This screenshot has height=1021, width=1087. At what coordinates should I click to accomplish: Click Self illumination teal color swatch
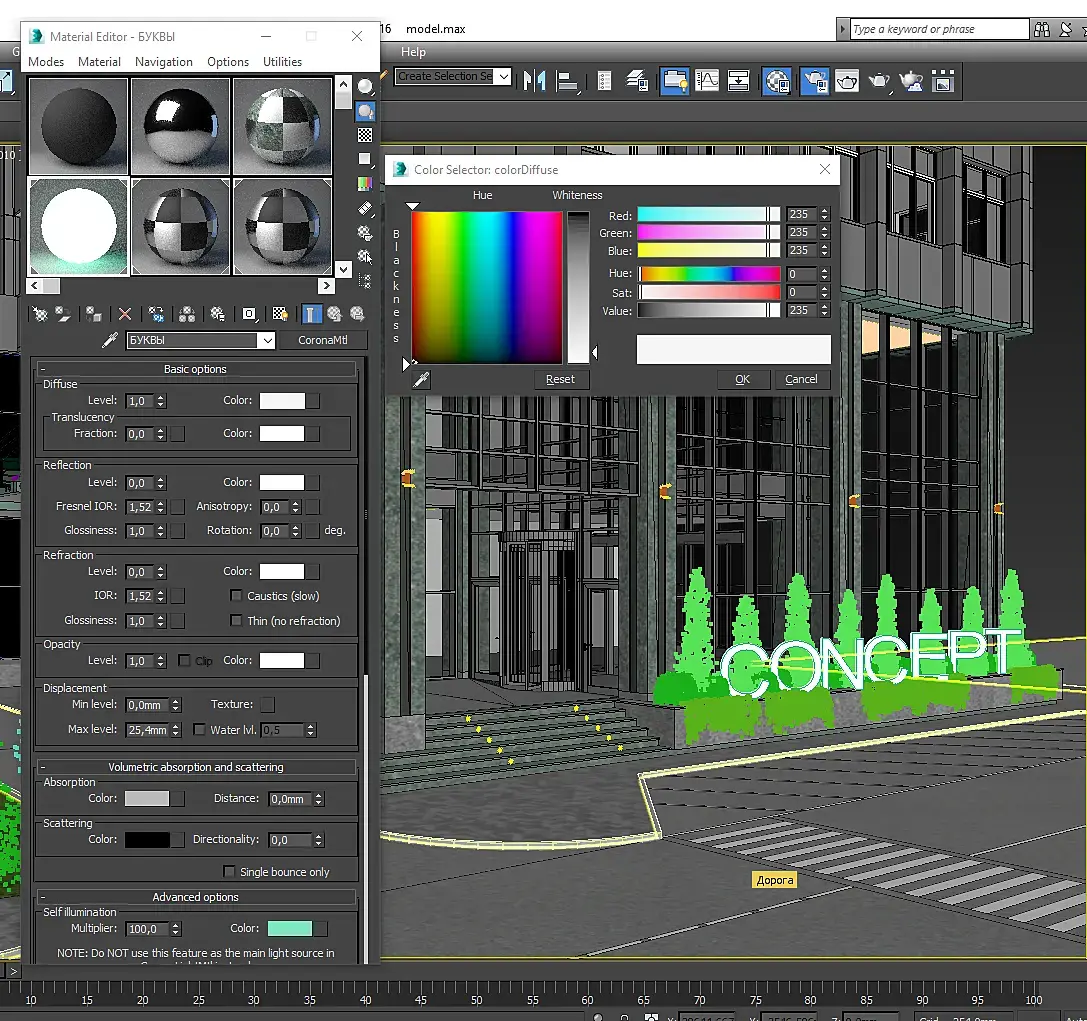pyautogui.click(x=290, y=929)
